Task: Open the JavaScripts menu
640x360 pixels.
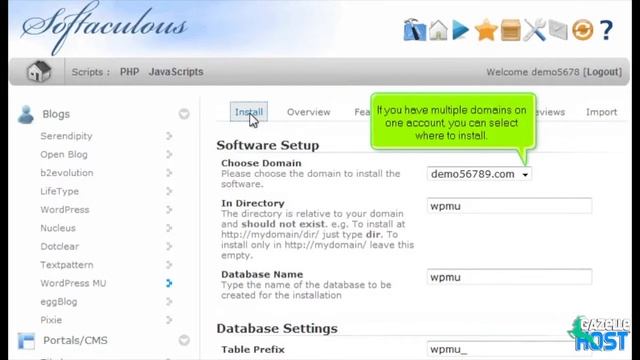Action: pyautogui.click(x=176, y=72)
